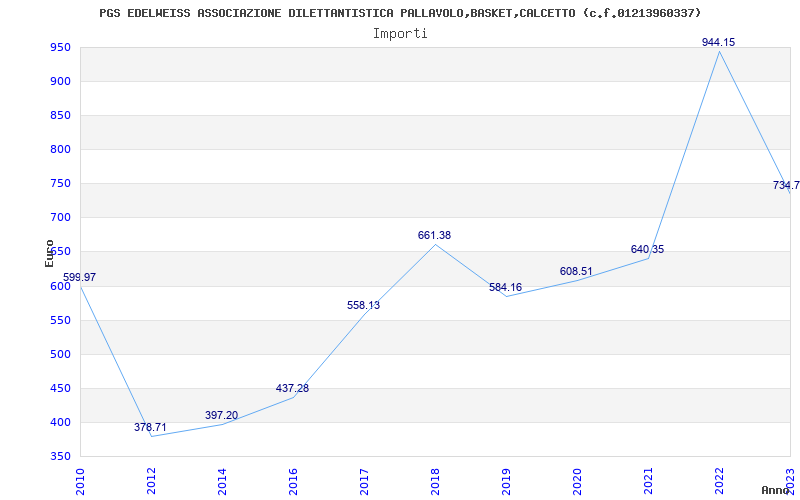Select the 558.13 data label
Viewport: 800px width, 500px height.
pos(363,306)
